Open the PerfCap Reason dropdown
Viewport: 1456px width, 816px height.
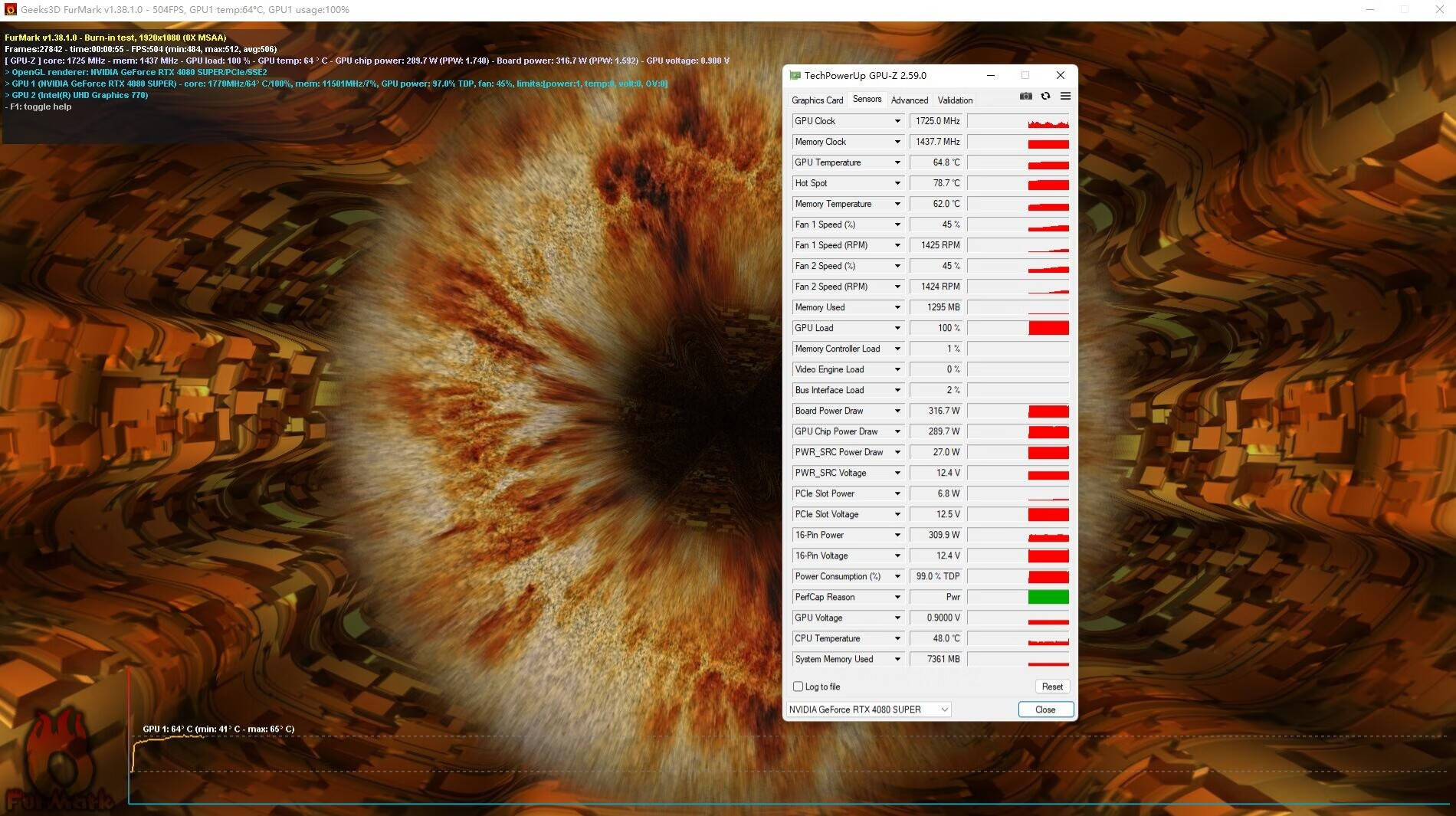click(897, 597)
